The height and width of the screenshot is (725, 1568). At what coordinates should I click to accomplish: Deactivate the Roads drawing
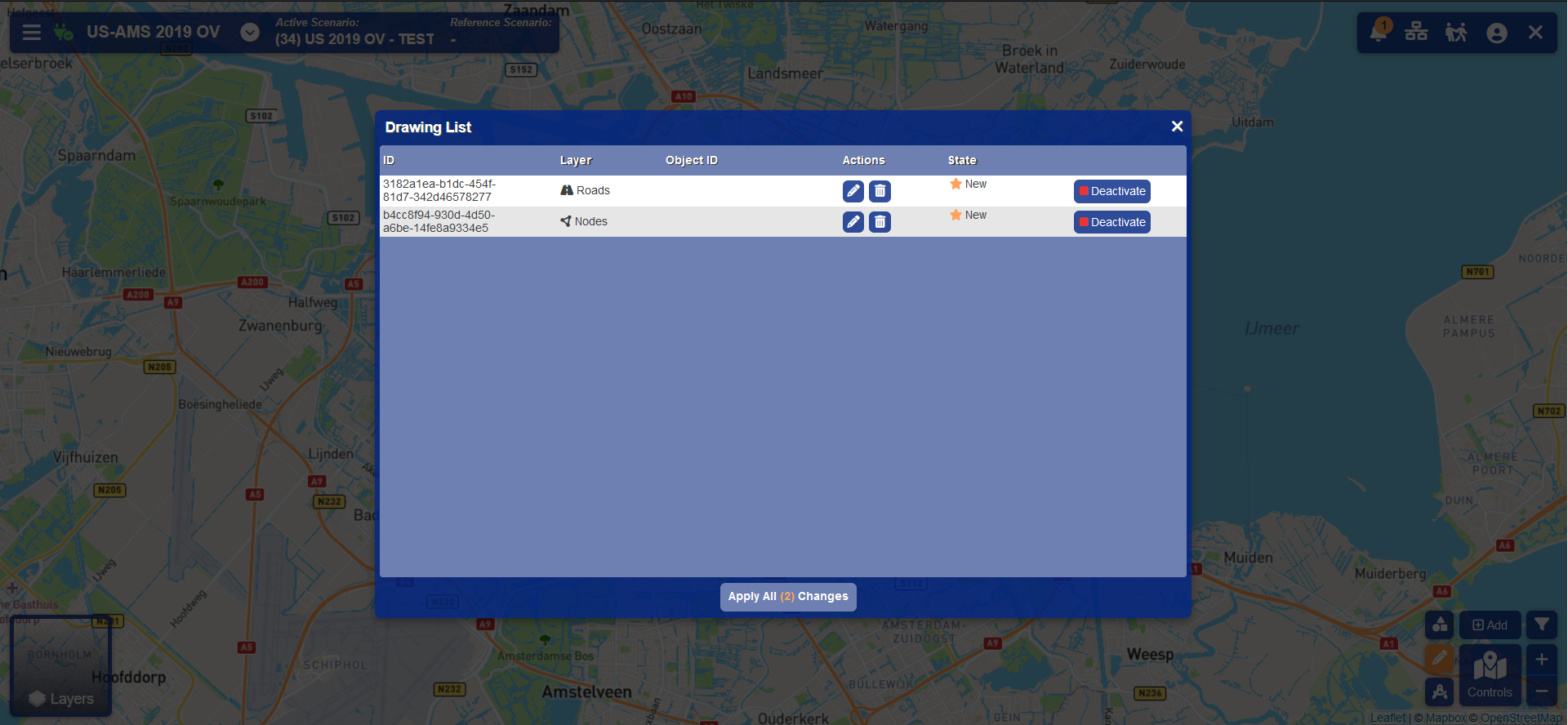1111,191
